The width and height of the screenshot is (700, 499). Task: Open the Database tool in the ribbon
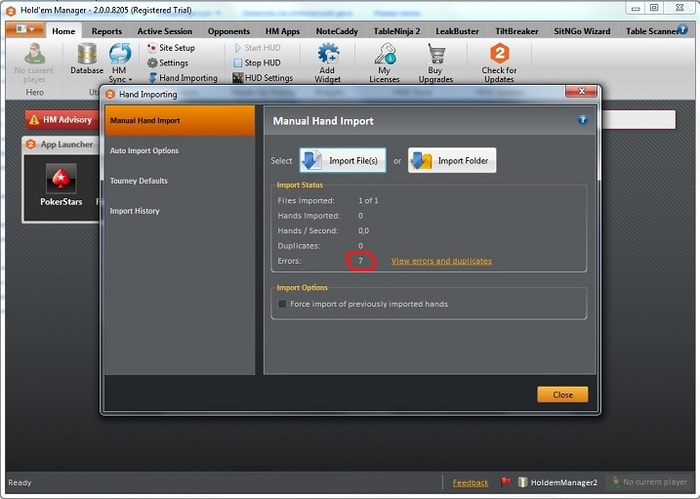[x=87, y=58]
